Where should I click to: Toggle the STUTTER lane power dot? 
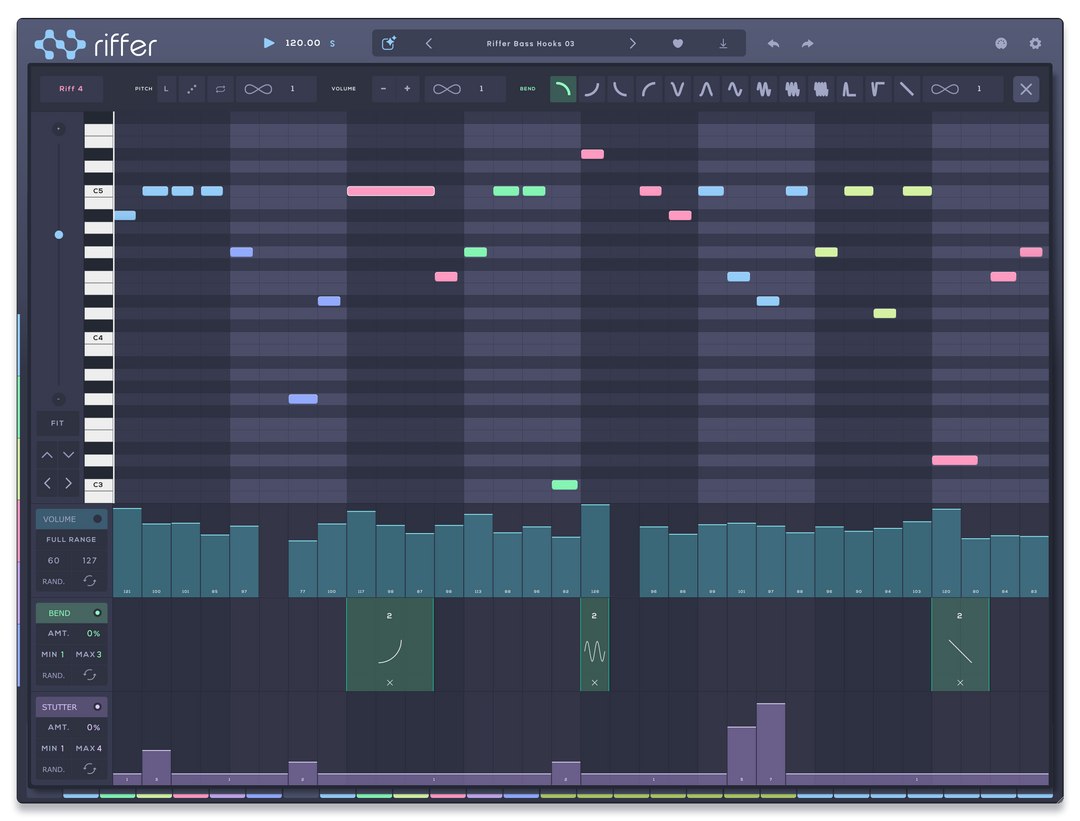(x=97, y=707)
